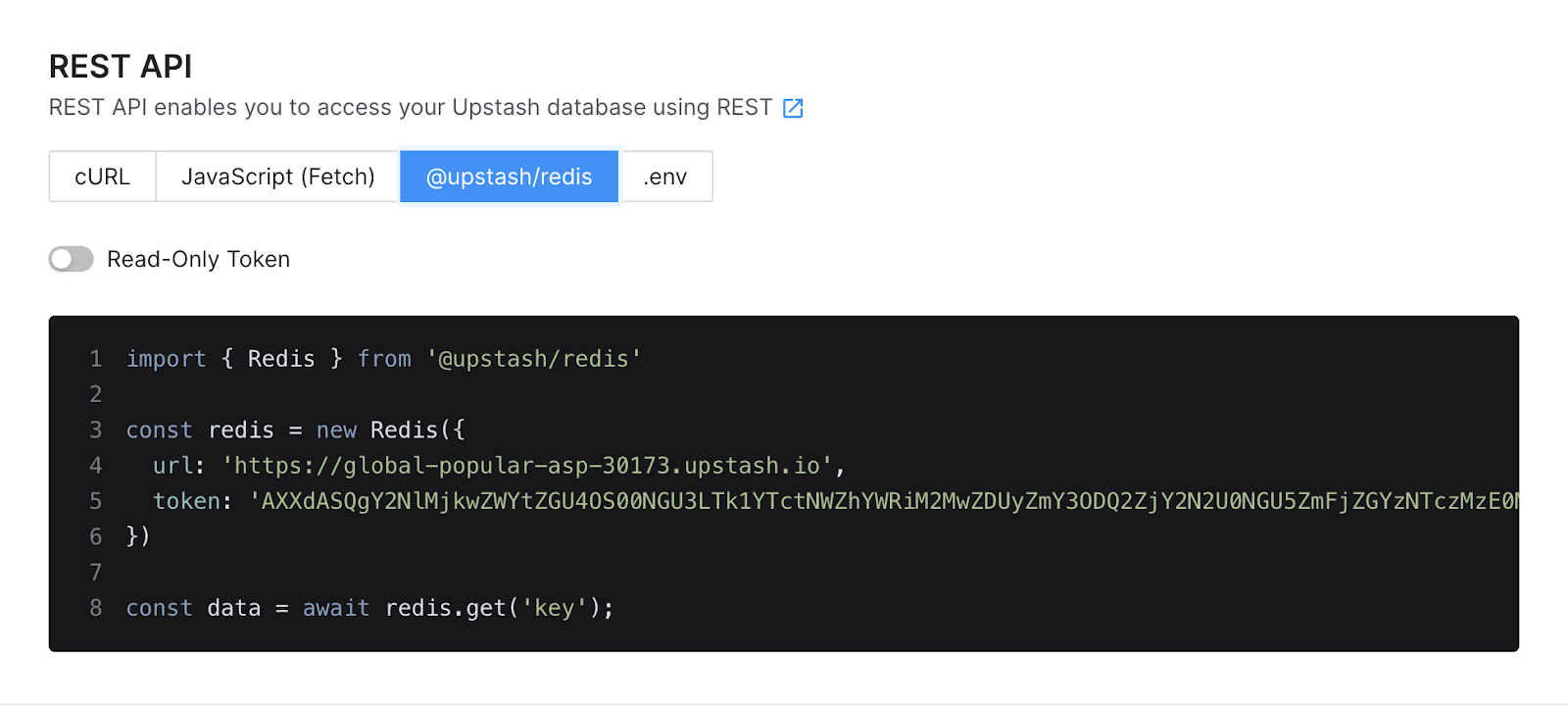This screenshot has width=1568, height=707.
Task: Select the @upstash/redis tab
Action: pos(509,177)
